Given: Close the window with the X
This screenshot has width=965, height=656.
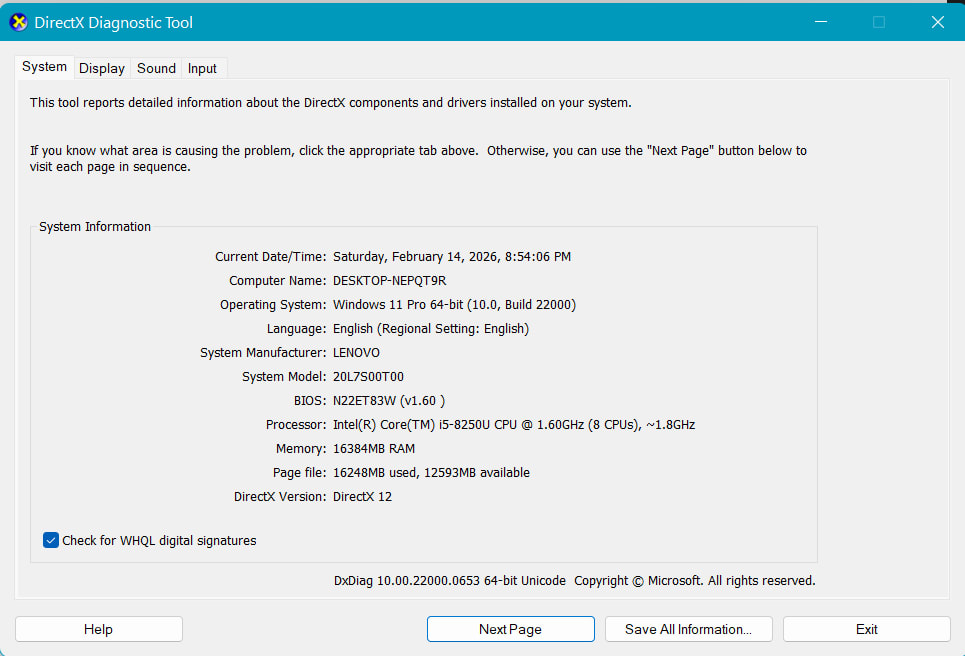Looking at the screenshot, I should click(x=937, y=22).
